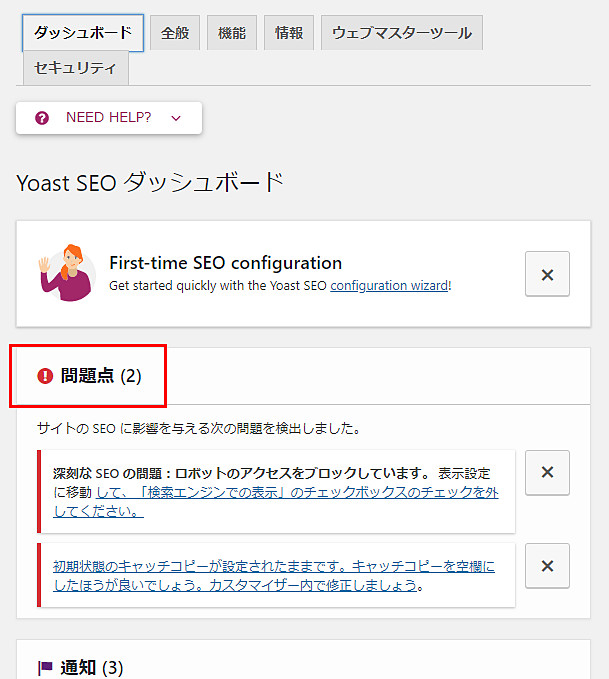Viewport: 609px width, 679px height.
Task: Click the red problems warning icon
Action: point(45,376)
